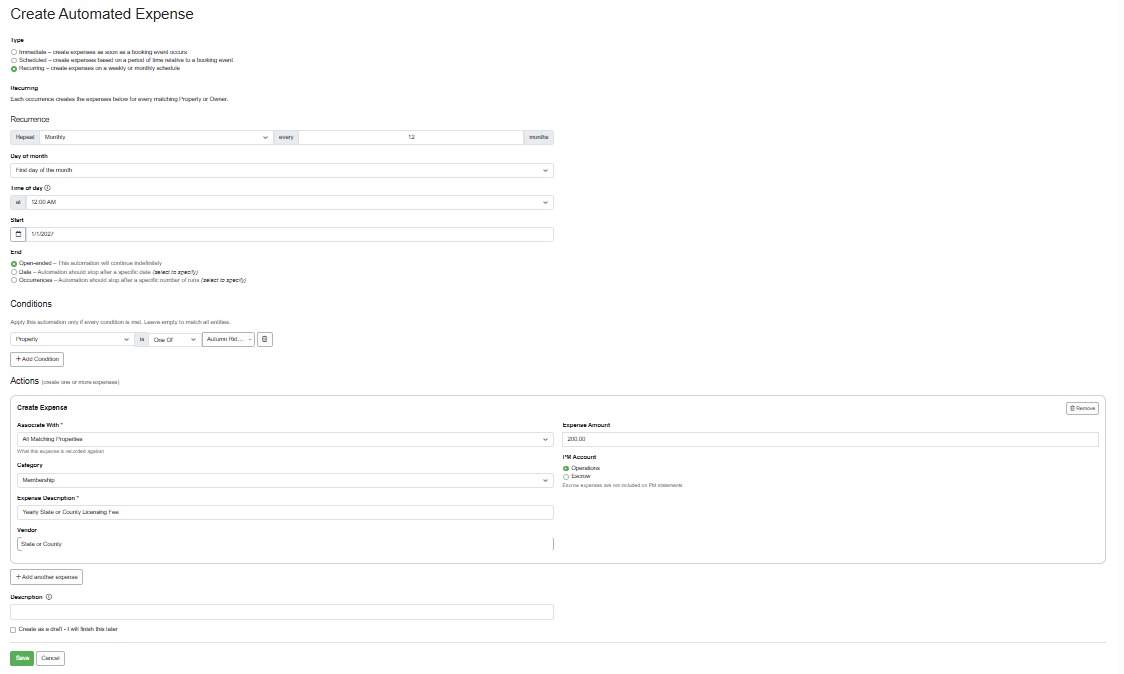
Task: Click the every-months interval field showing 12
Action: tap(411, 138)
